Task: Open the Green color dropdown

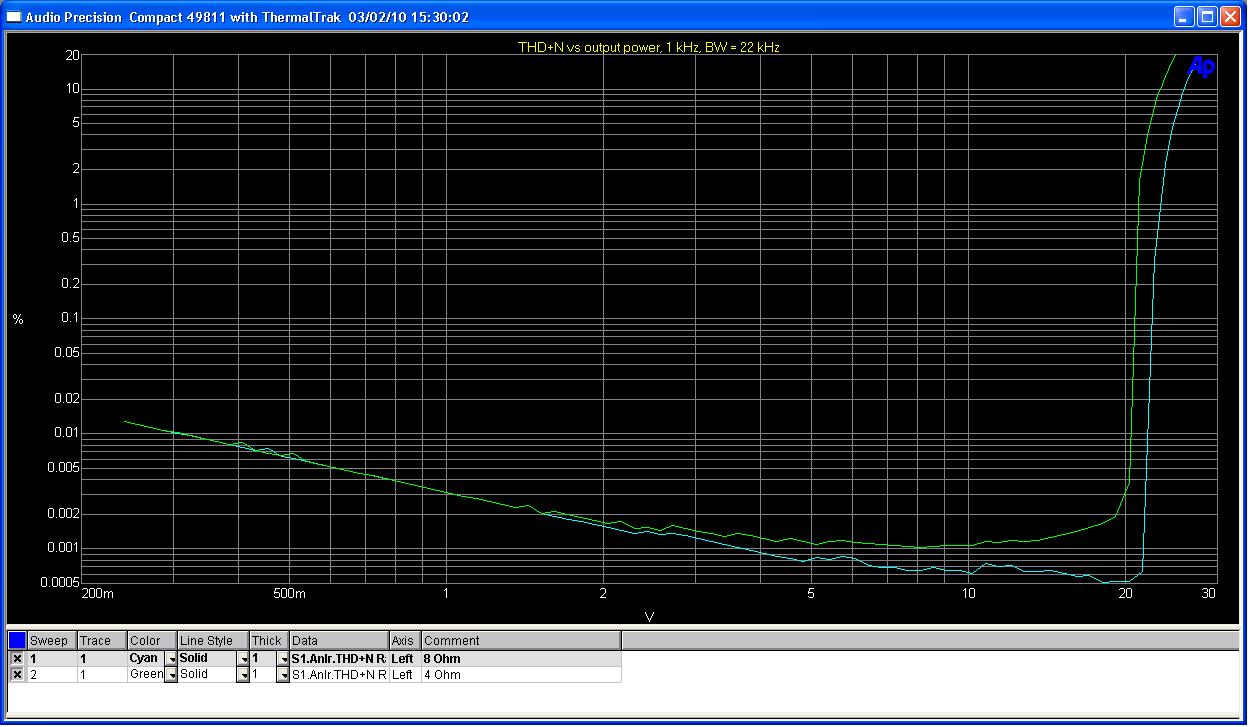Action: tap(170, 675)
